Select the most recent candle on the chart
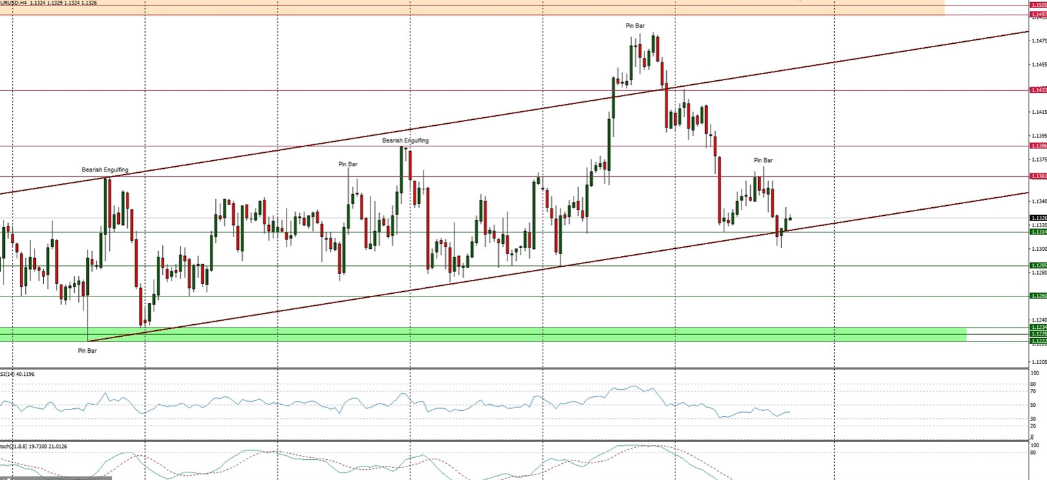 pos(791,219)
